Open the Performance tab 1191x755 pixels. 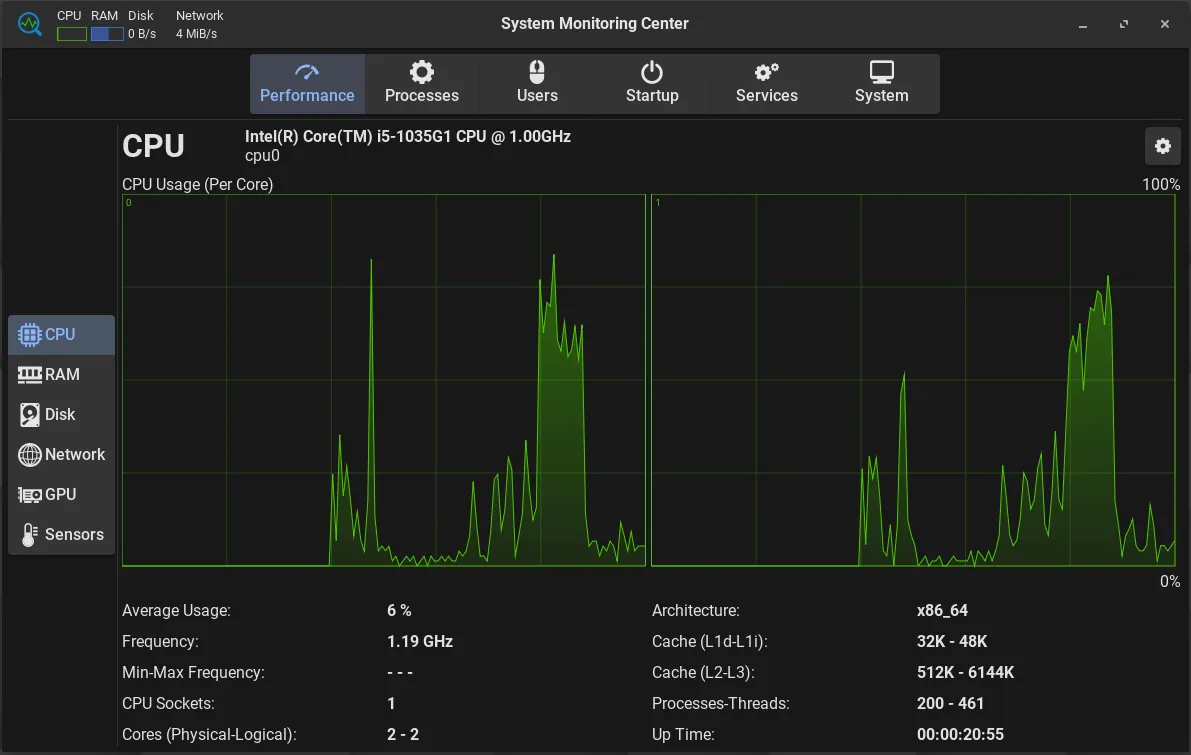pos(307,84)
